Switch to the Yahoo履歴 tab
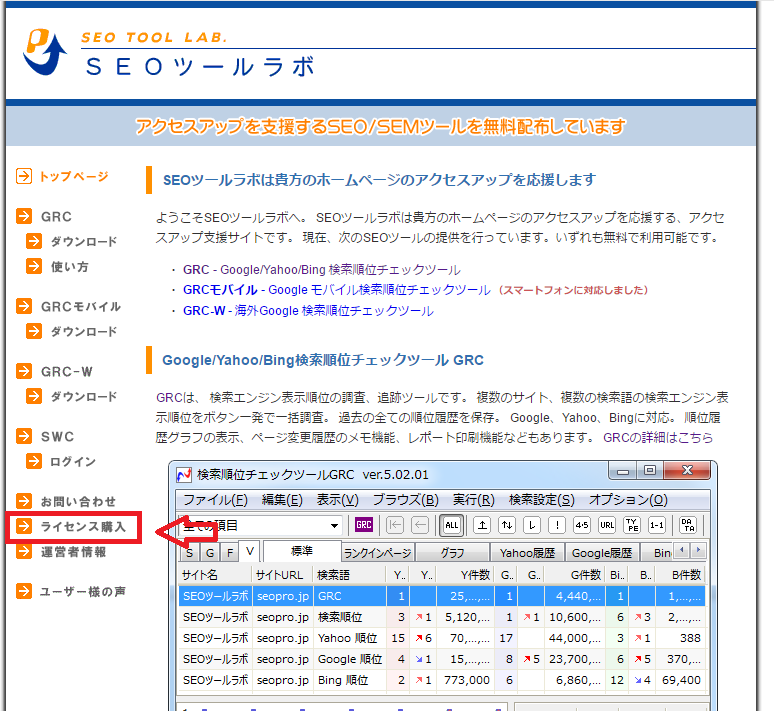 point(527,553)
